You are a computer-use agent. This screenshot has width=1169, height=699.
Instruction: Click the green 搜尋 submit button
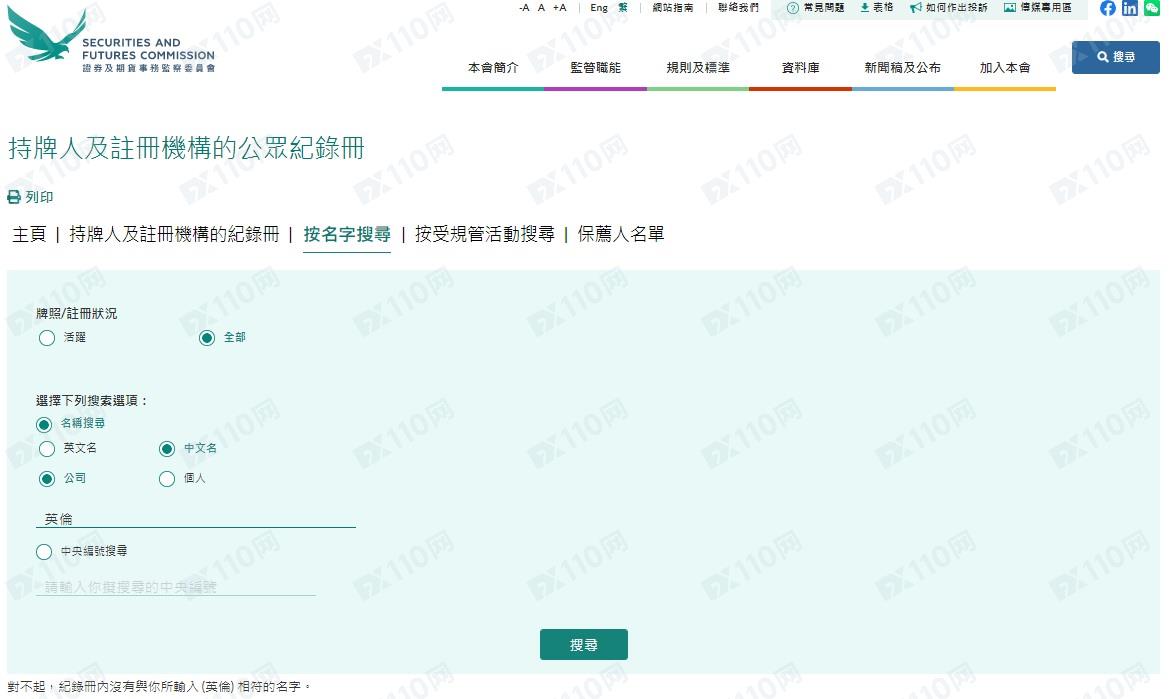pos(583,645)
